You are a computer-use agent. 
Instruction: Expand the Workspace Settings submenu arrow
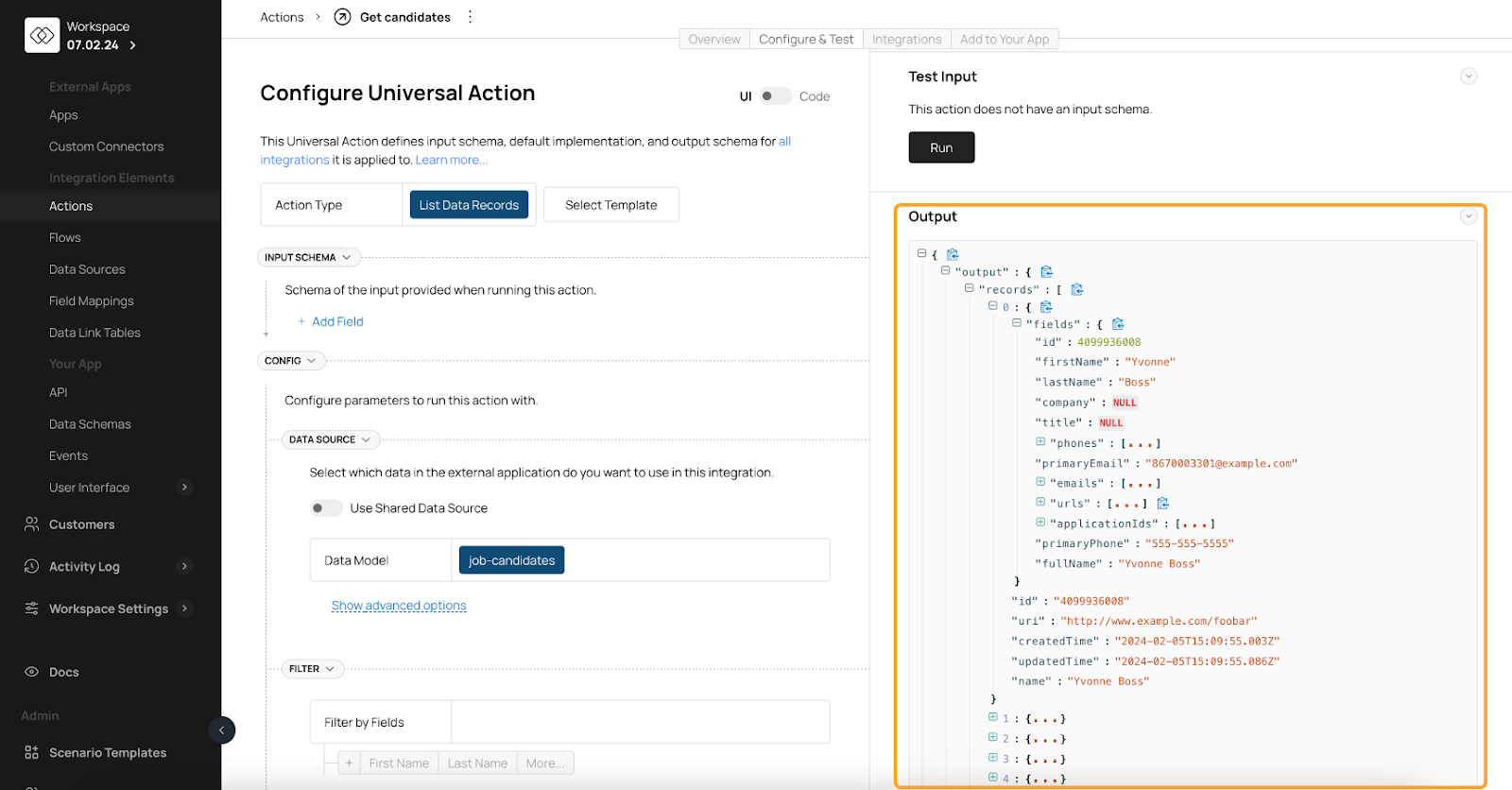[184, 608]
